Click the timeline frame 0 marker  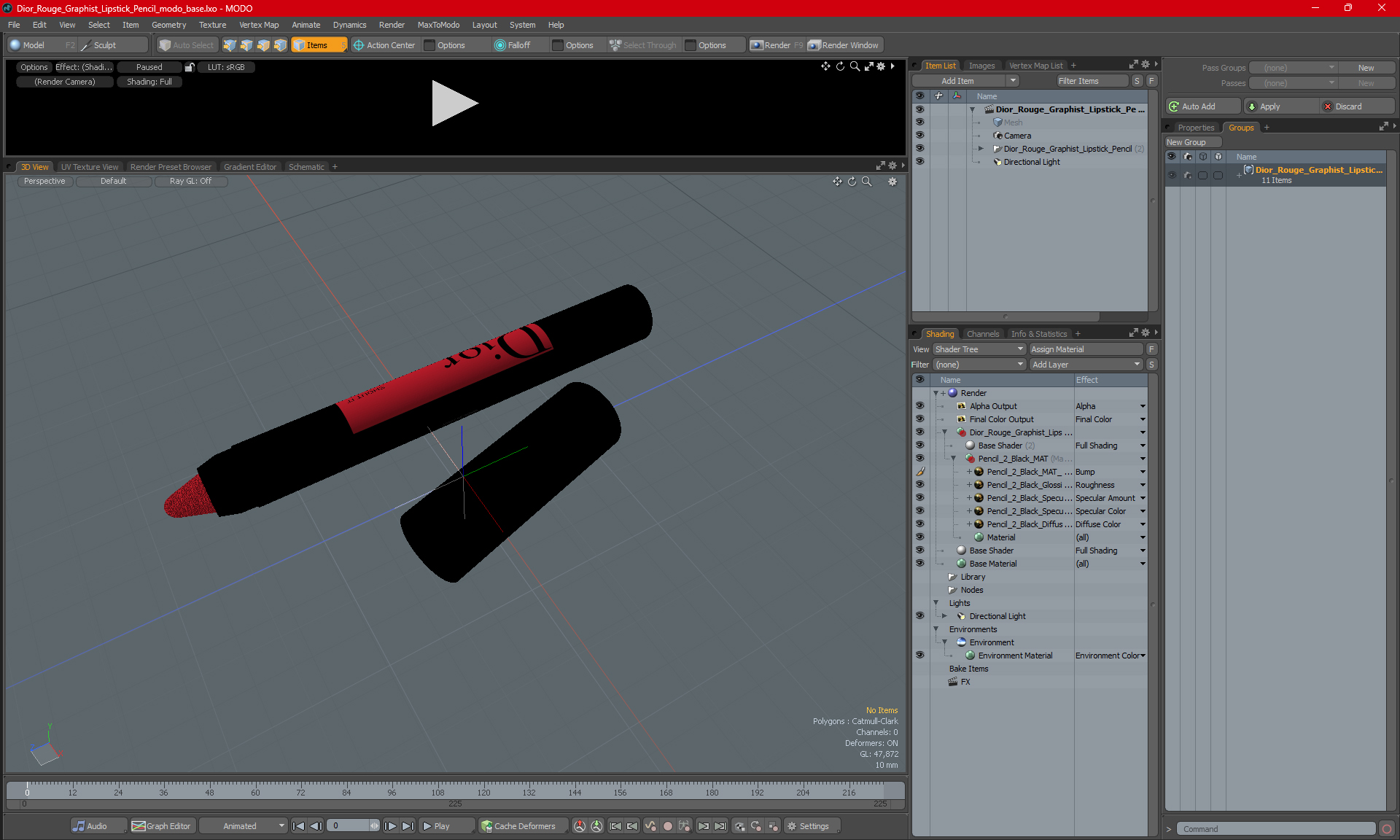pyautogui.click(x=27, y=790)
